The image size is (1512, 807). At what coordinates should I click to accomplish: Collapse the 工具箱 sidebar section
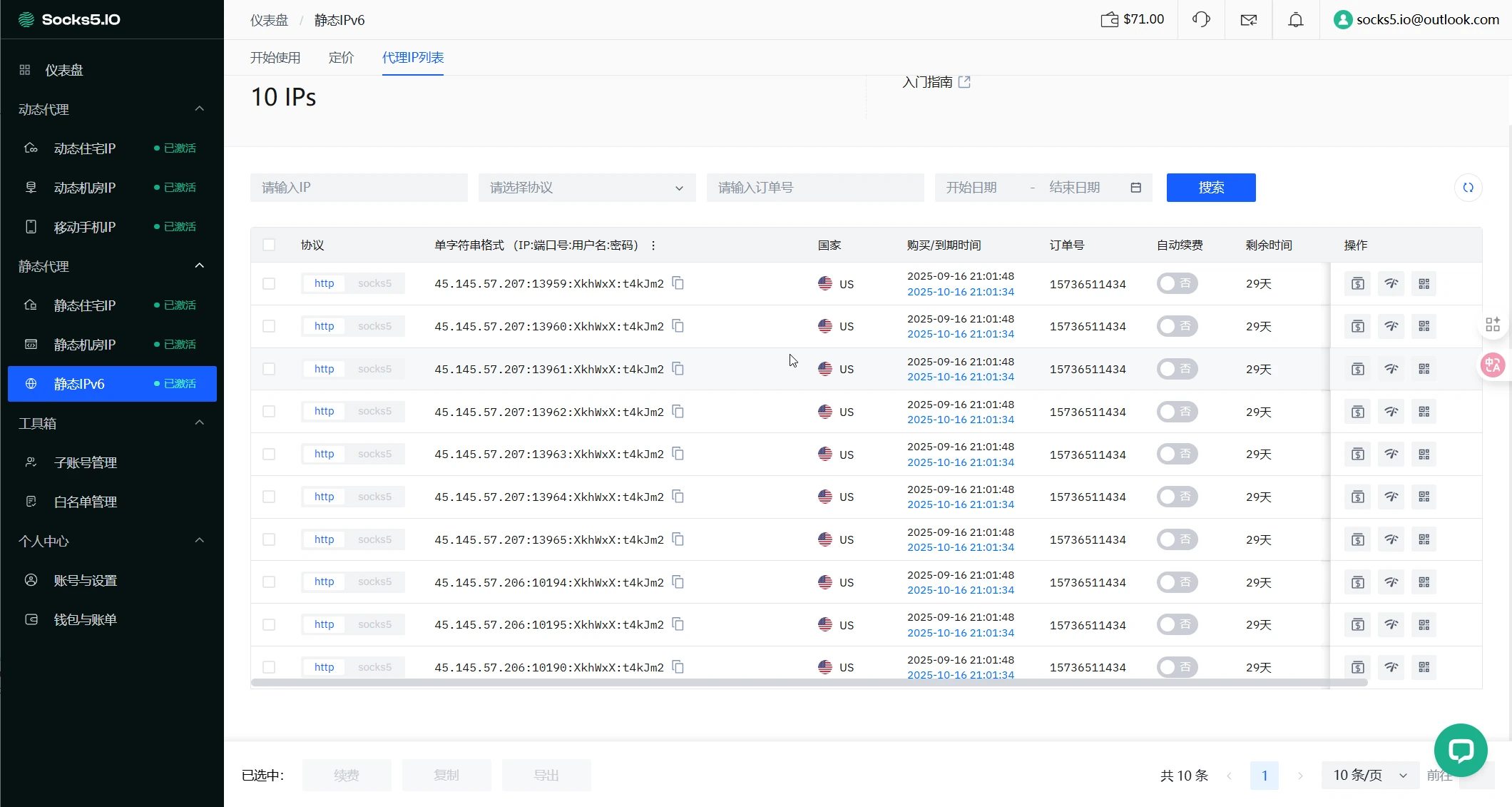[200, 423]
